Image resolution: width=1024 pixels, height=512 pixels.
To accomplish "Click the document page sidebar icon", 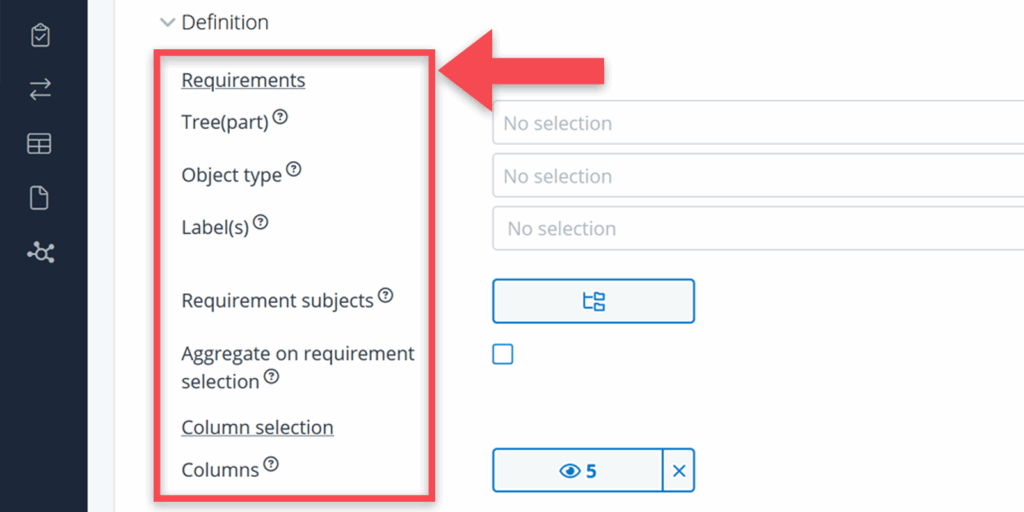I will [x=39, y=198].
